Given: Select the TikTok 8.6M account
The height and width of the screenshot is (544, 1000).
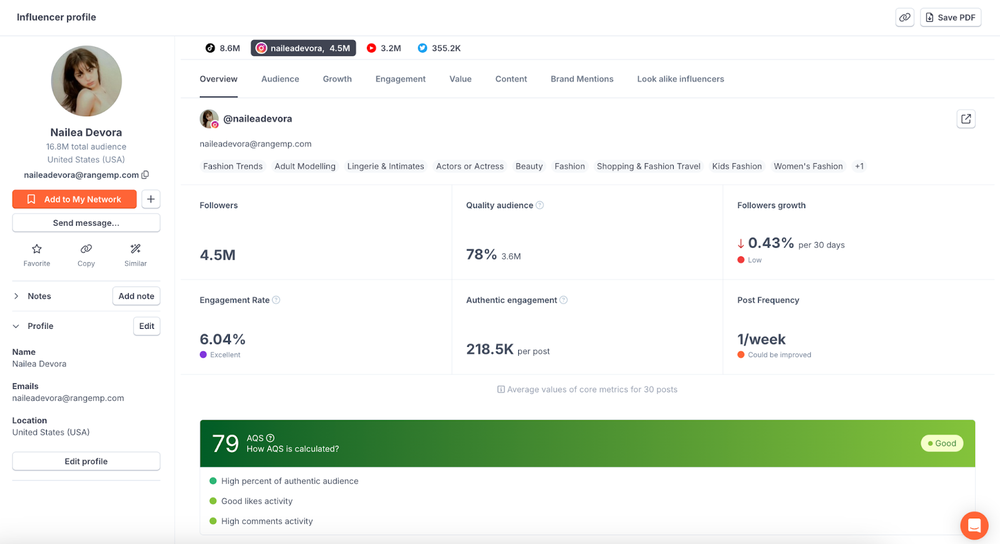Looking at the screenshot, I should 223,48.
